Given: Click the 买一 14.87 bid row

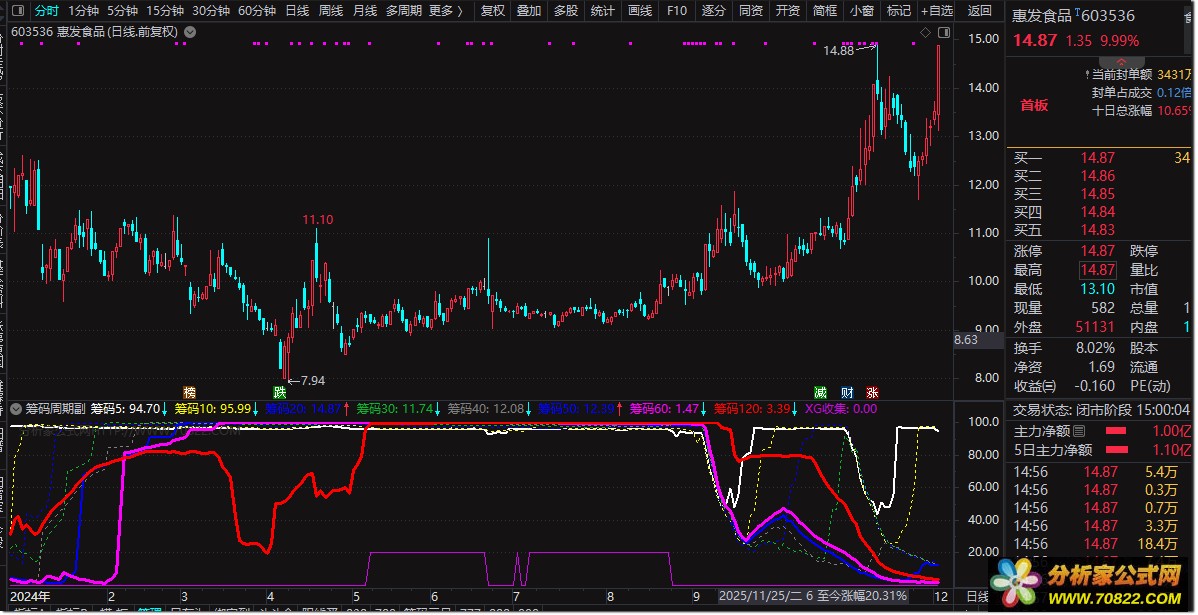Looking at the screenshot, I should point(1100,158).
